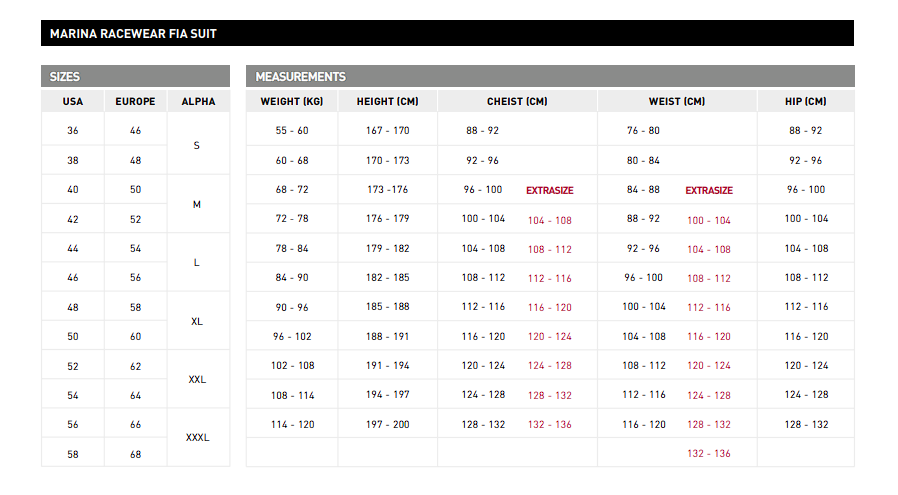Click red EXTRASIZE label in chest column
Image resolution: width=898 pixels, height=495 pixels.
pos(550,191)
